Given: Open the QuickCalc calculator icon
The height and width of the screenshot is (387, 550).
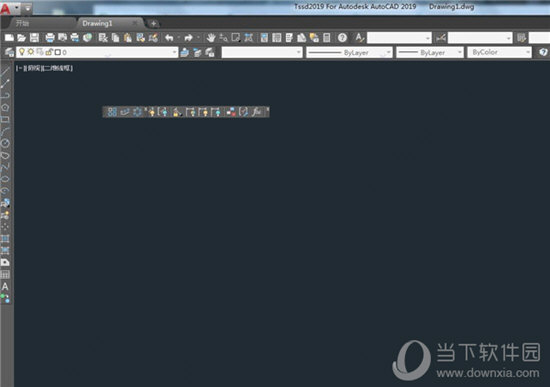Looking at the screenshot, I should tap(327, 38).
